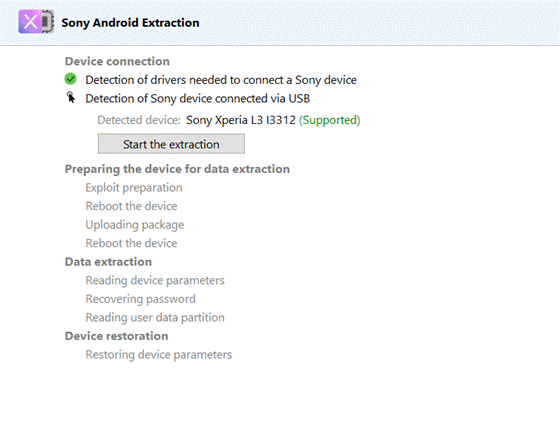Click the Detected device label
The height and width of the screenshot is (432, 560).
[x=139, y=120]
